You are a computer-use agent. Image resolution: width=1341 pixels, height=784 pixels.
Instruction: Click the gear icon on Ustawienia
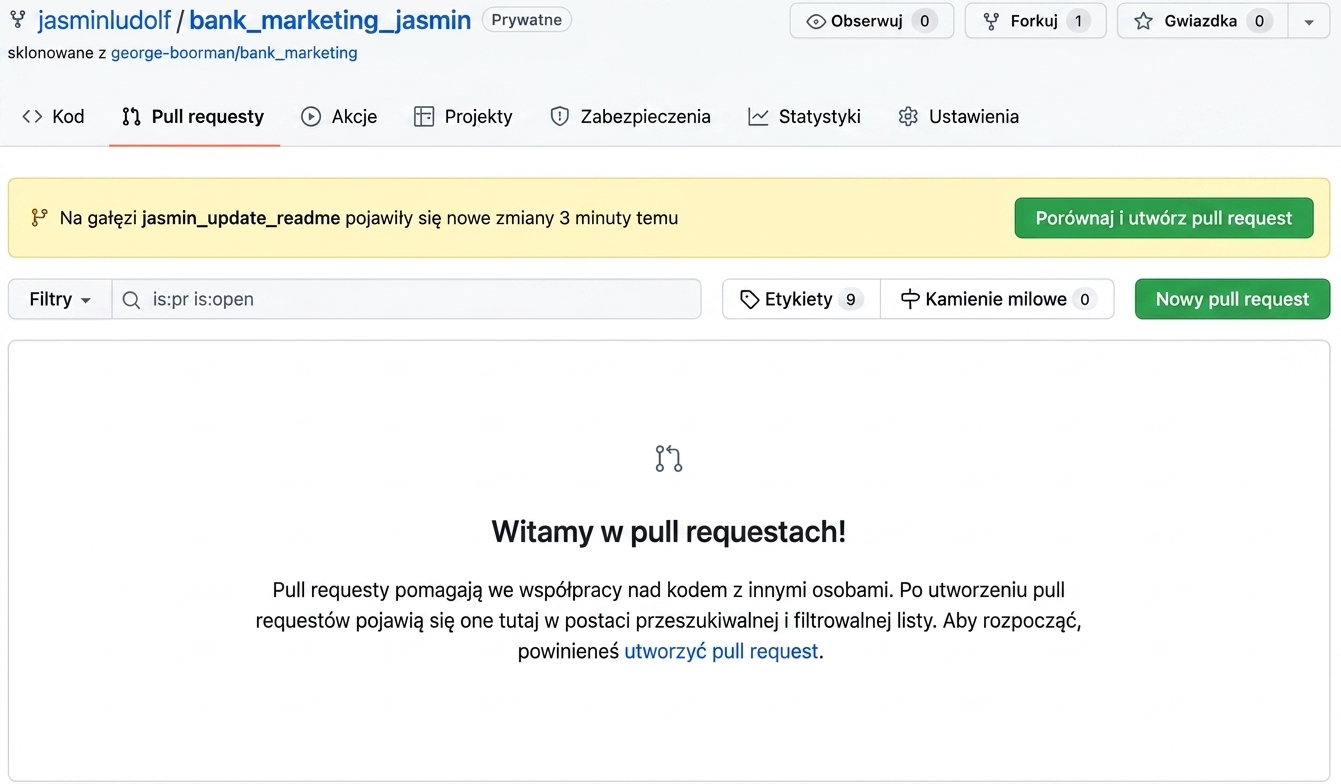pyautogui.click(x=908, y=117)
